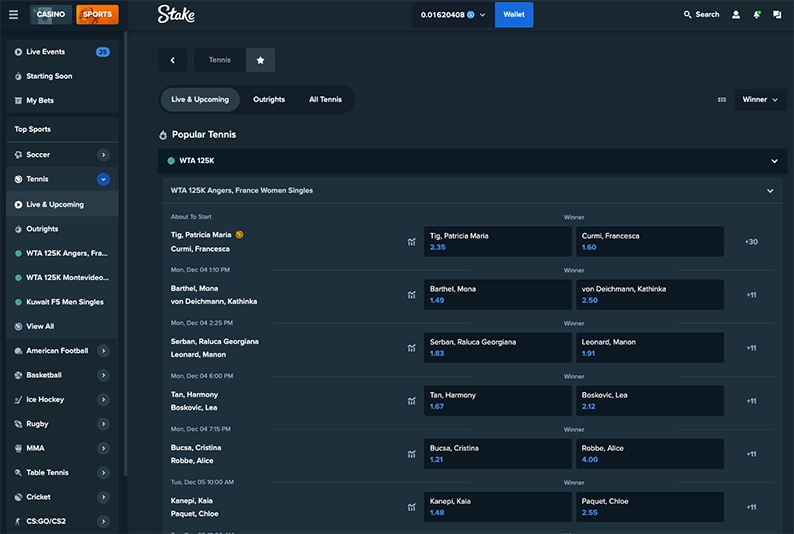Image resolution: width=794 pixels, height=534 pixels.
Task: Switch to the Sports tab
Action: coord(97,14)
